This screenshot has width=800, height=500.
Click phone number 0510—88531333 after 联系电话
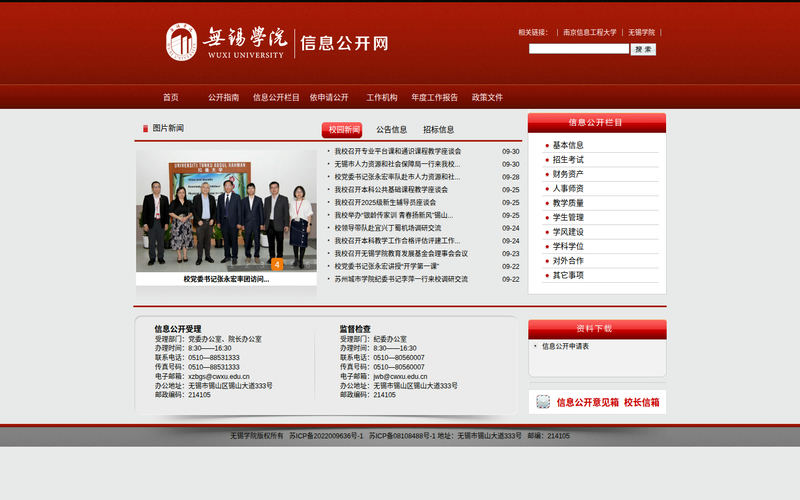pyautogui.click(x=213, y=358)
